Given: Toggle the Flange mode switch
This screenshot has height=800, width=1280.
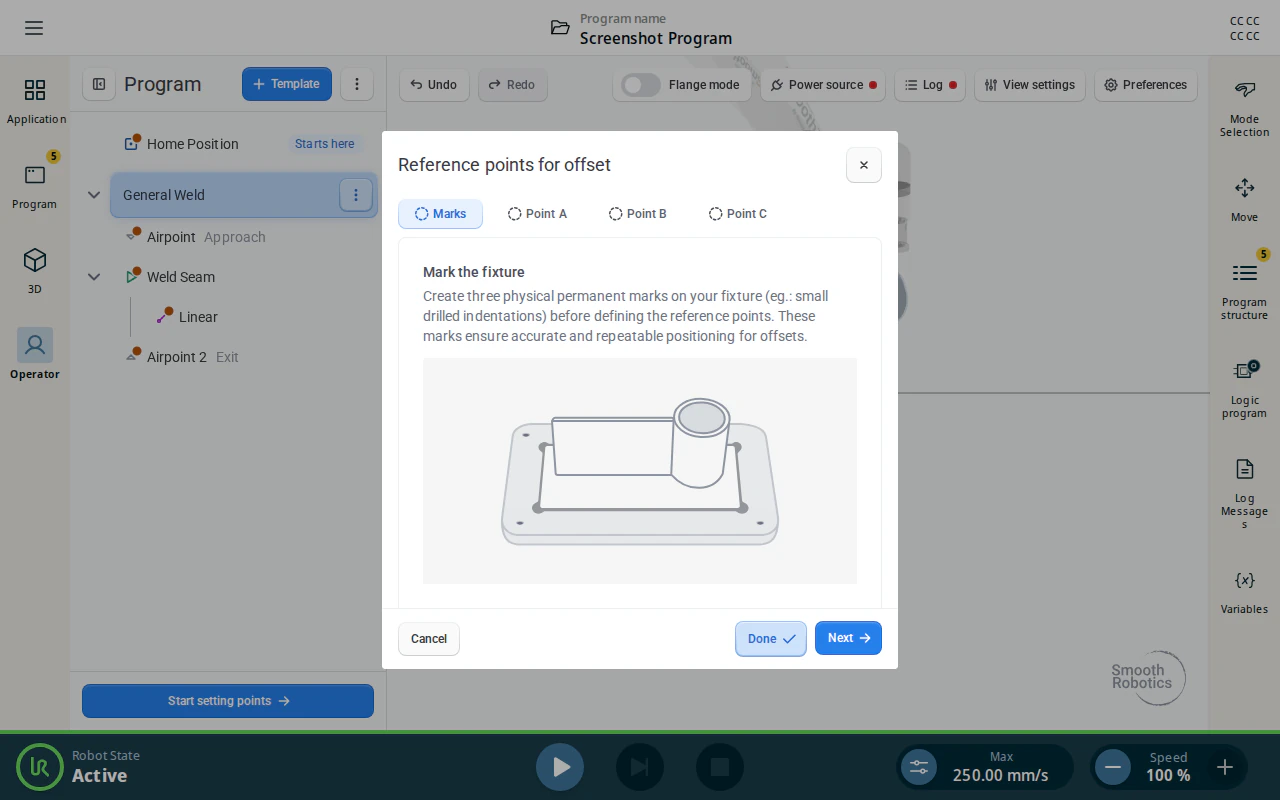Looking at the screenshot, I should pos(641,85).
